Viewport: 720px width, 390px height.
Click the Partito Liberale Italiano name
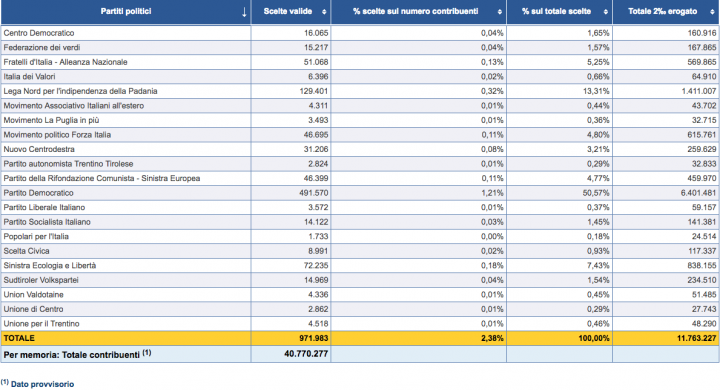[44, 208]
